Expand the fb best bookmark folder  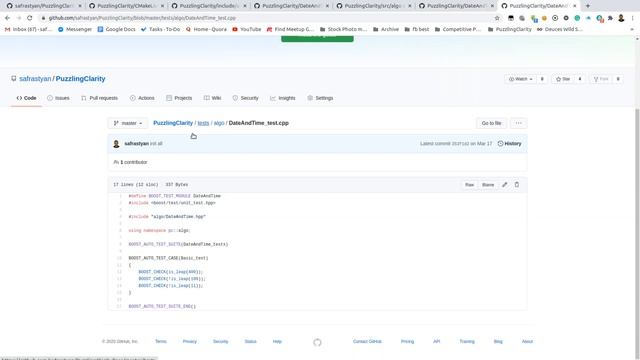pos(417,29)
